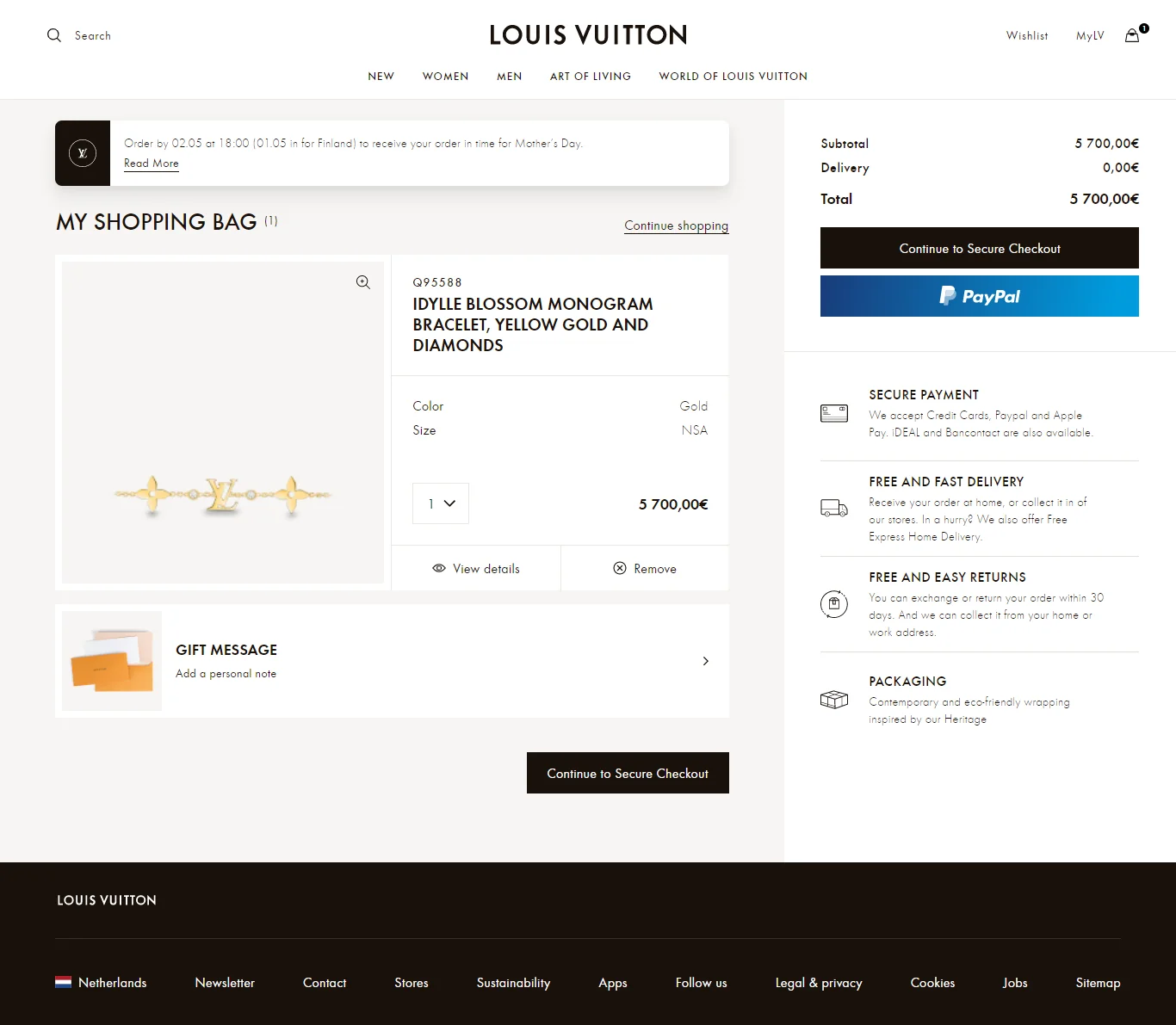The height and width of the screenshot is (1025, 1176).
Task: Open the Sitemap footer link
Action: click(x=1099, y=983)
